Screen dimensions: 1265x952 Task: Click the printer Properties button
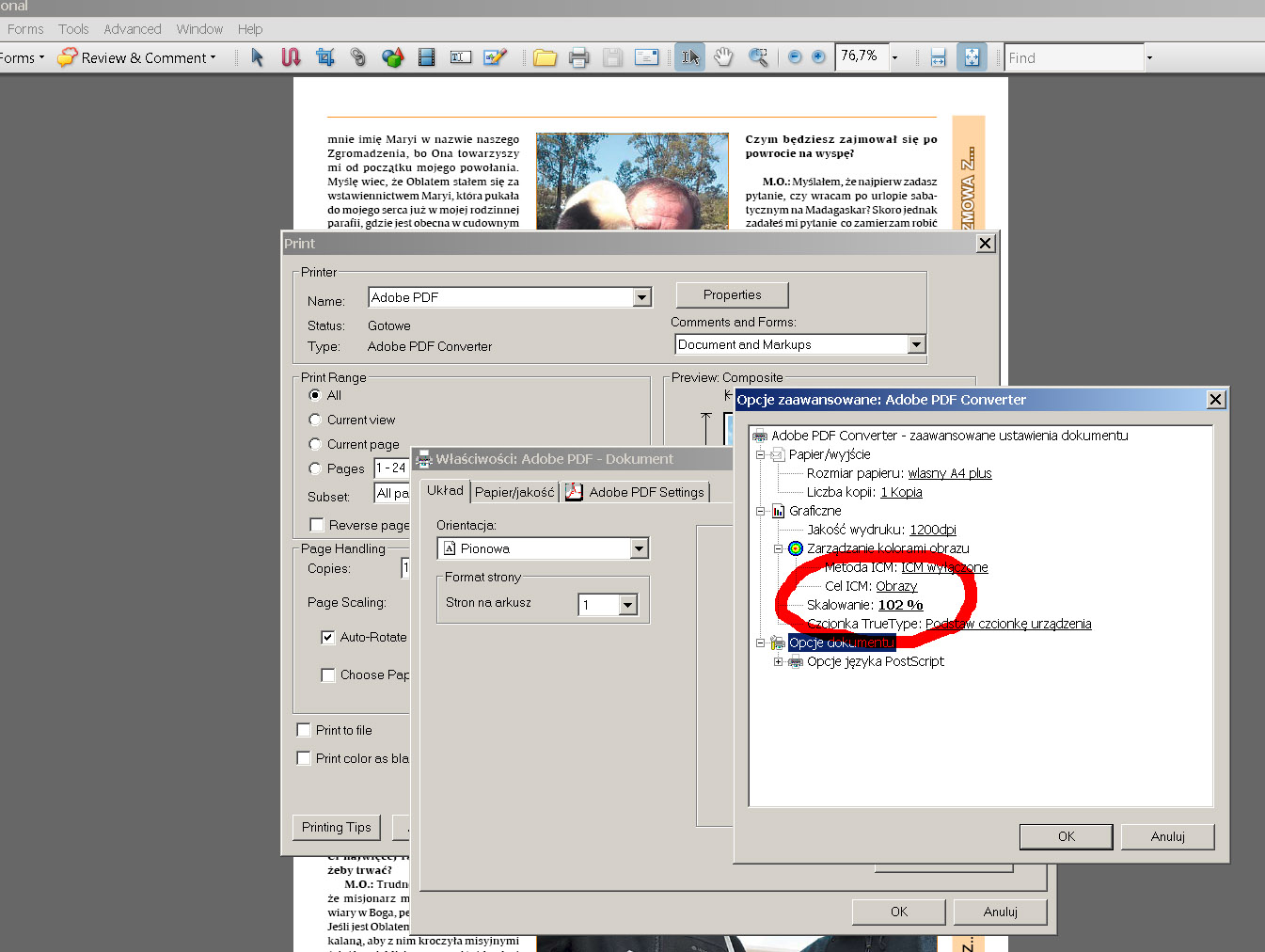click(x=732, y=294)
